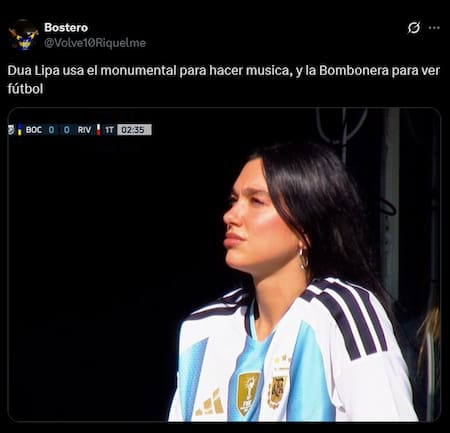
Task: Open the three-dot more options menu
Action: click(x=434, y=28)
